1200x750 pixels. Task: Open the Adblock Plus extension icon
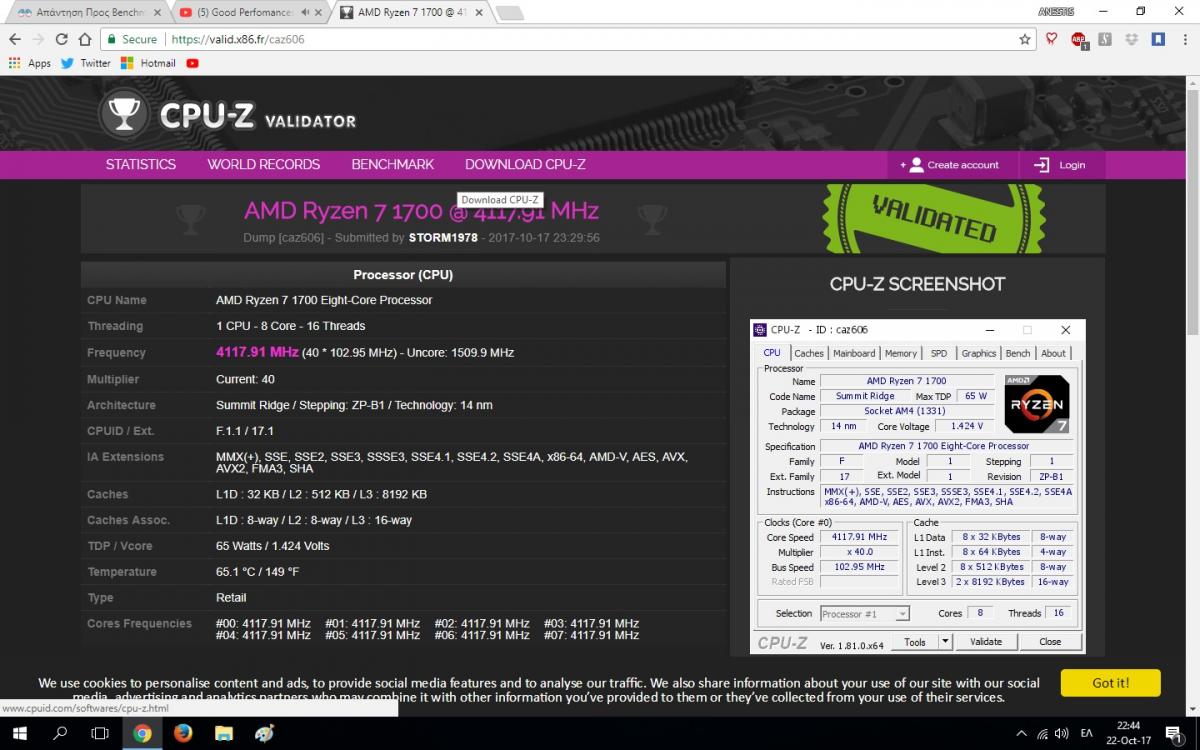[1079, 39]
